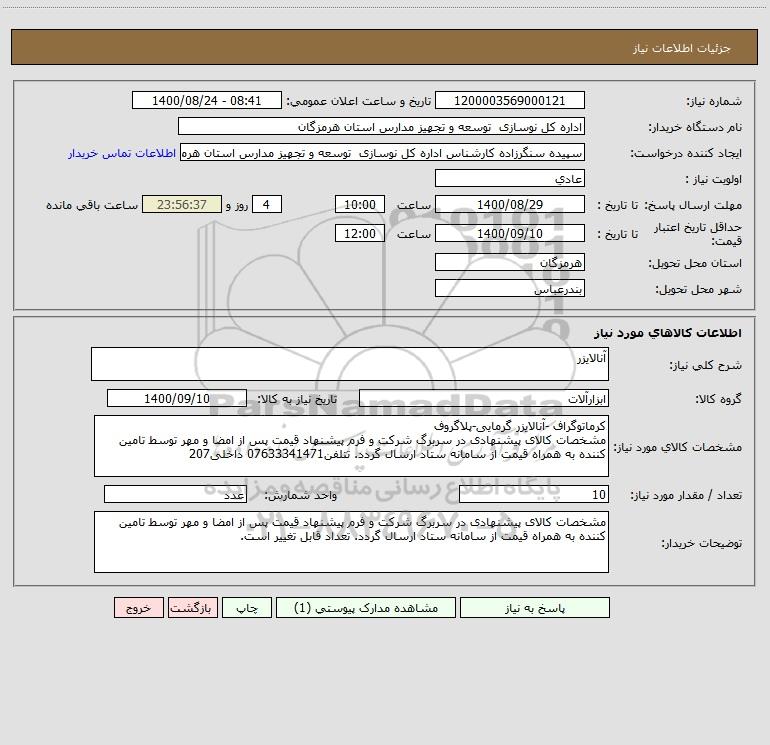Click the label شماره نیاز

pos(714,101)
